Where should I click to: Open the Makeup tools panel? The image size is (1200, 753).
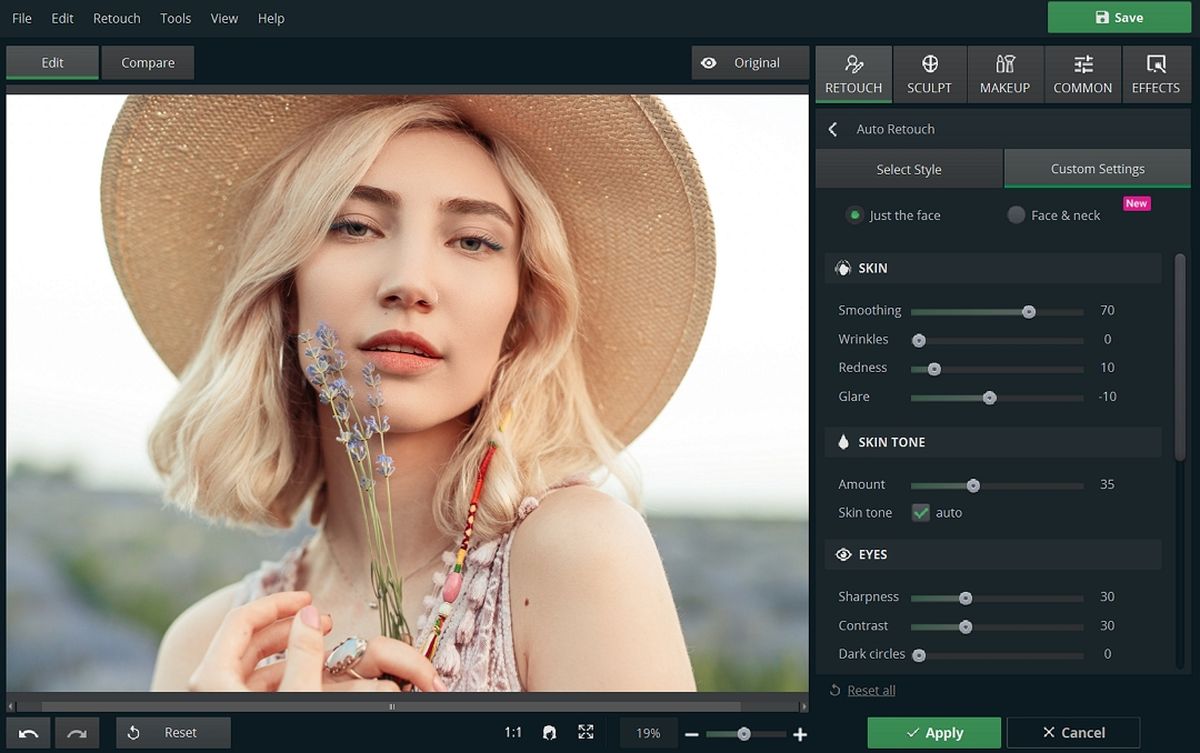click(1005, 75)
